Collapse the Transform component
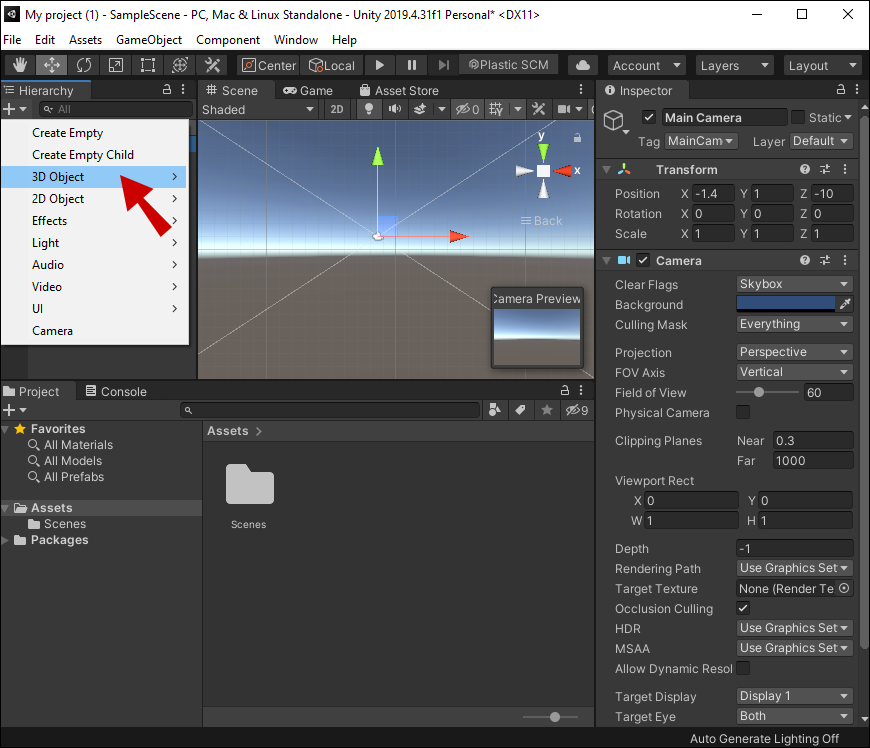This screenshot has width=870, height=748. click(607, 170)
